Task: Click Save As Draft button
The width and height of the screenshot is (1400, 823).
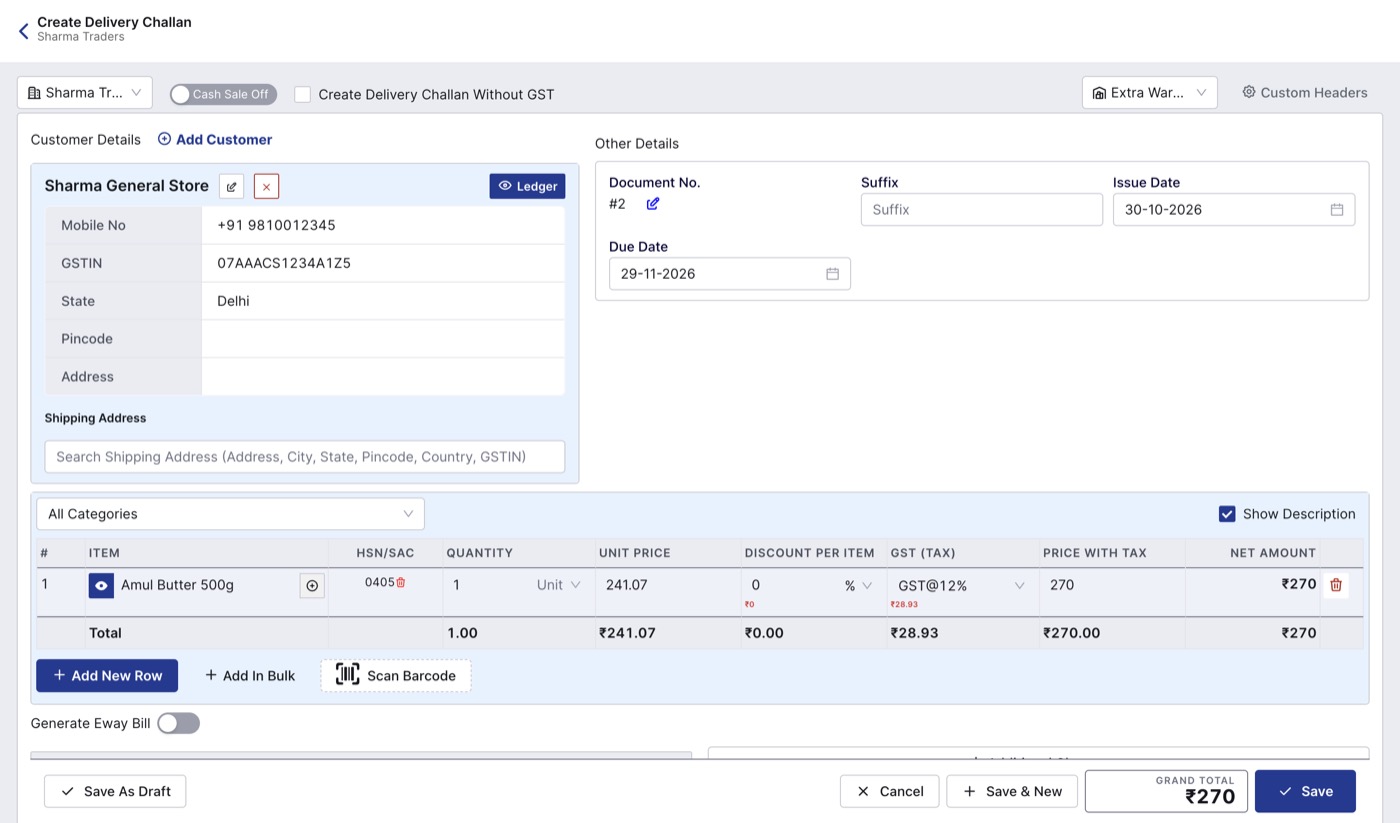Action: pos(115,791)
